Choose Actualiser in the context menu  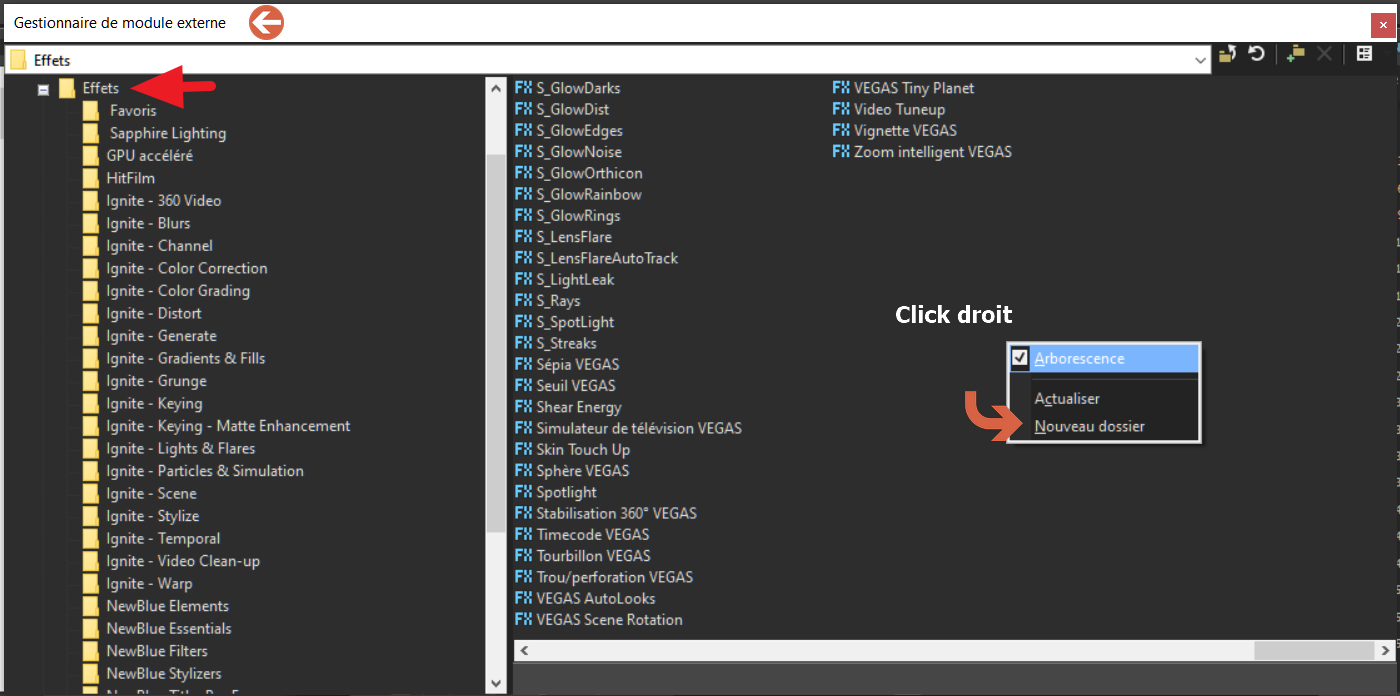point(1103,398)
